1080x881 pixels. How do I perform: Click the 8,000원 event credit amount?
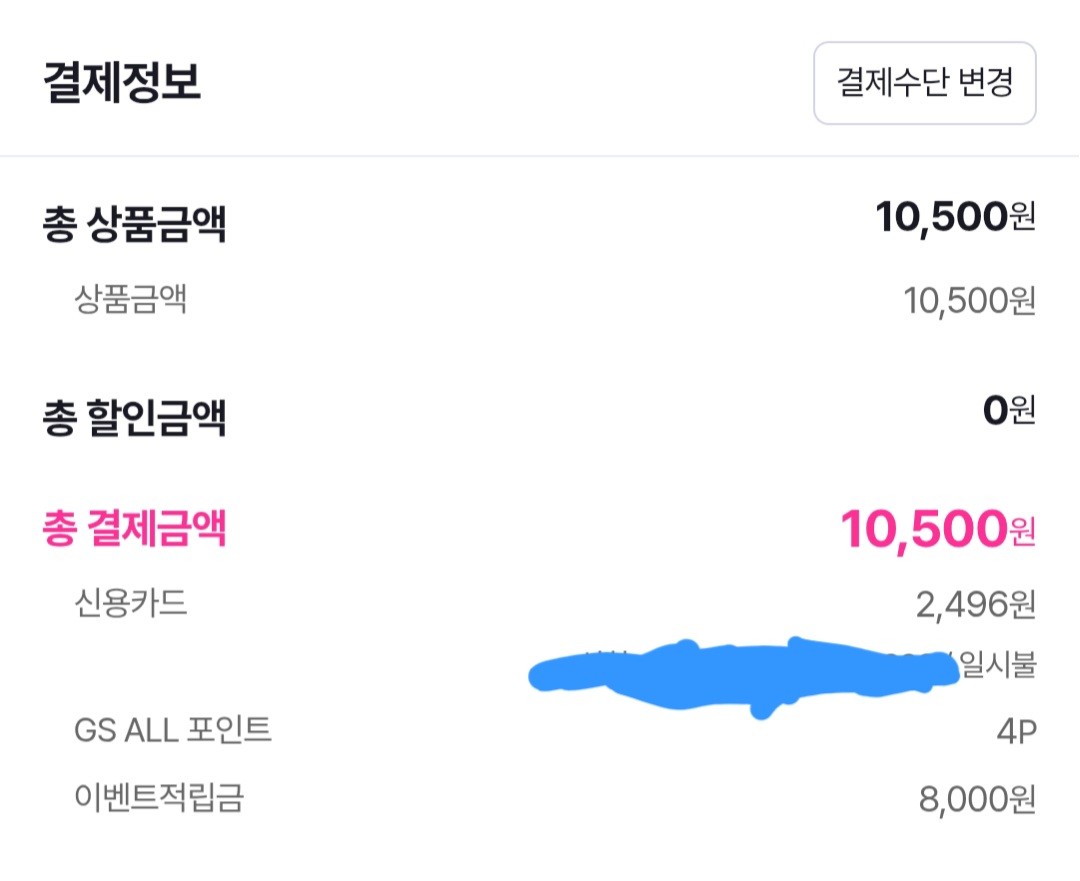coord(975,800)
